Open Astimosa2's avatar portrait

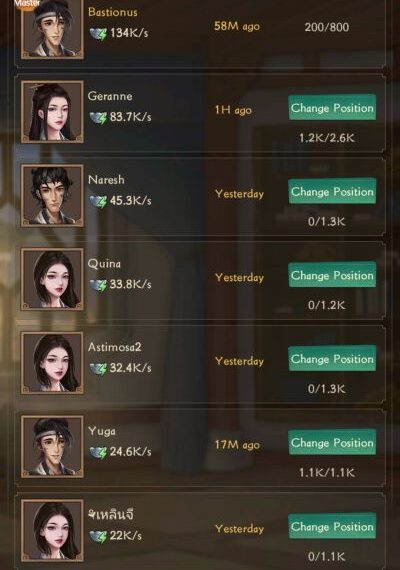point(52,363)
